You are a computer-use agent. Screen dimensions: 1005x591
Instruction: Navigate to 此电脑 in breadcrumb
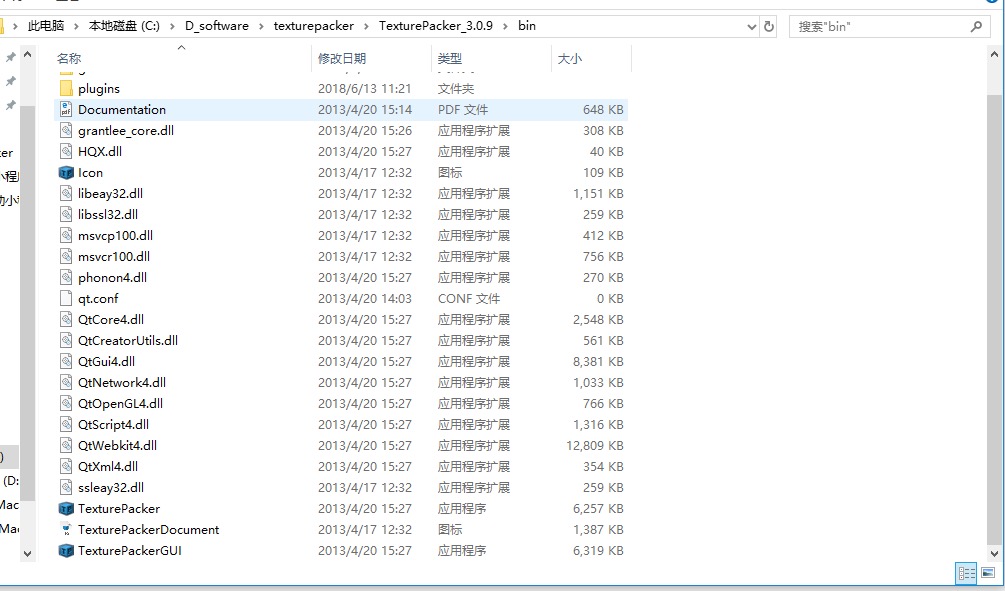(46, 26)
